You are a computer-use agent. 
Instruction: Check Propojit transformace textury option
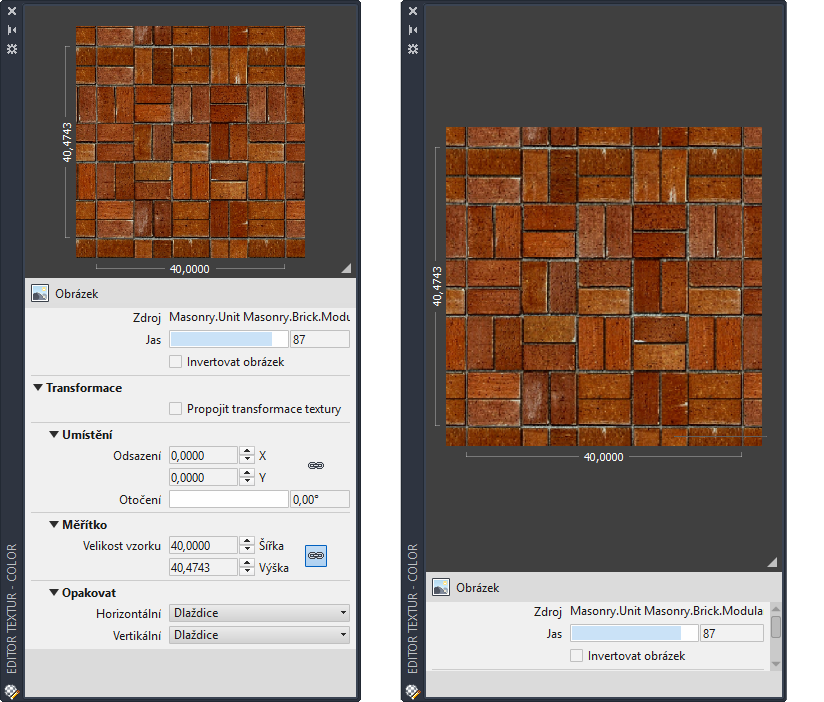176,408
